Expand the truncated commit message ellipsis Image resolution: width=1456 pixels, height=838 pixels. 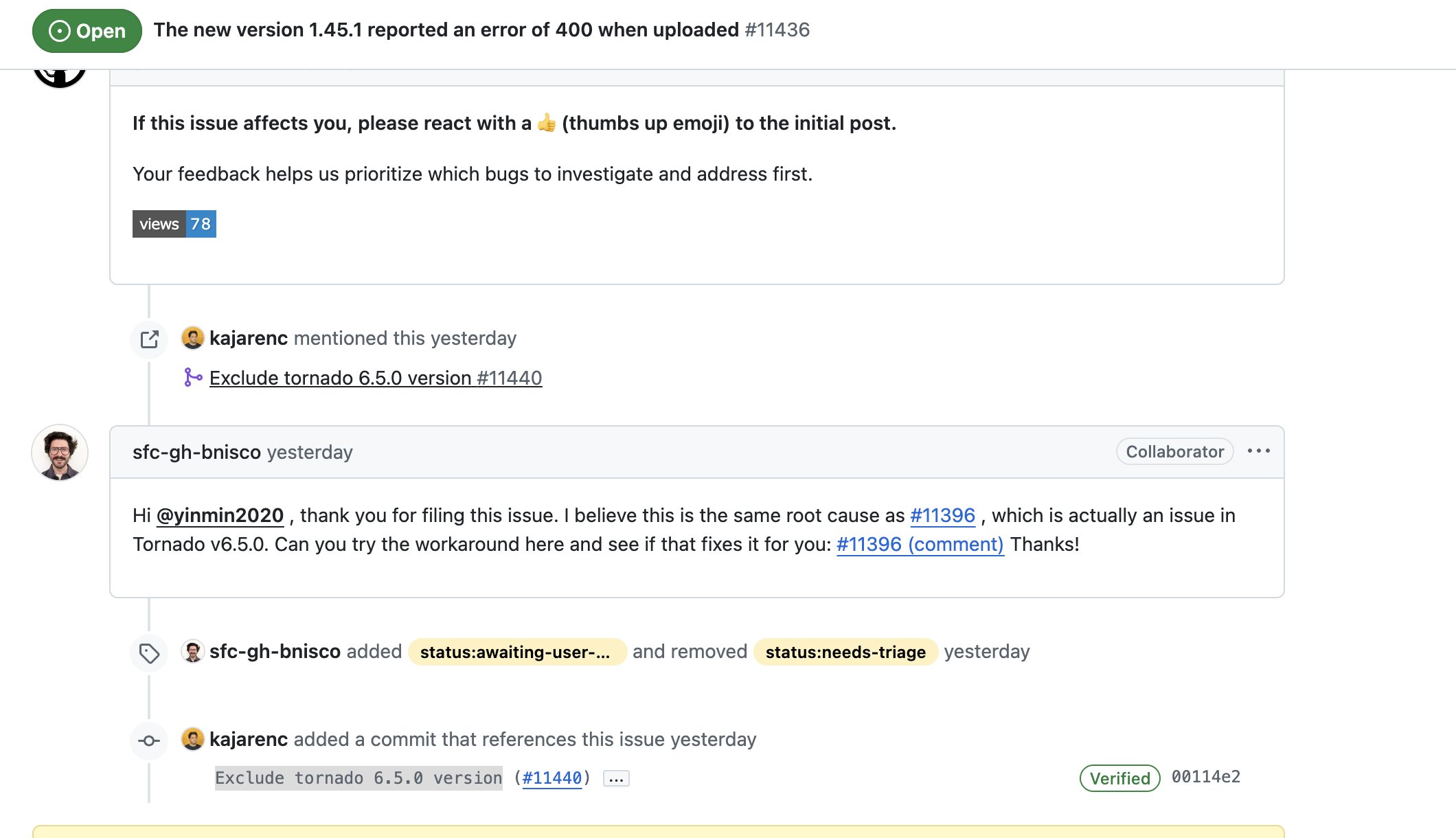pyautogui.click(x=615, y=778)
